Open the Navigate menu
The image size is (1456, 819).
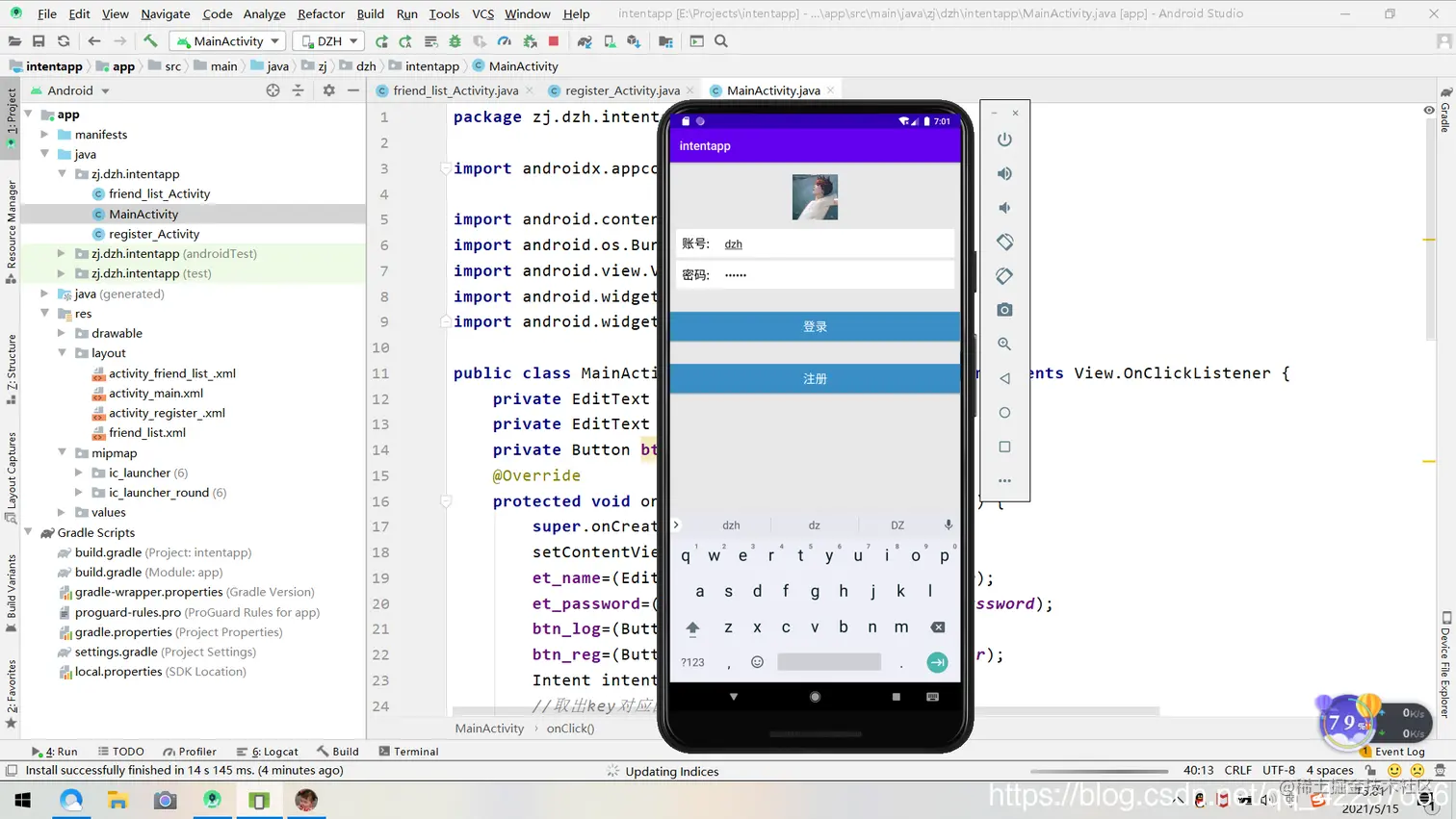pos(166,13)
